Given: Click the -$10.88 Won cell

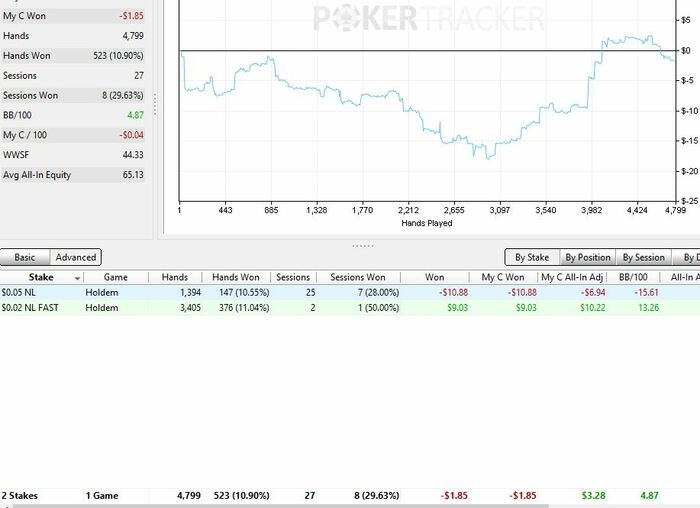Looking at the screenshot, I should pos(453,293).
